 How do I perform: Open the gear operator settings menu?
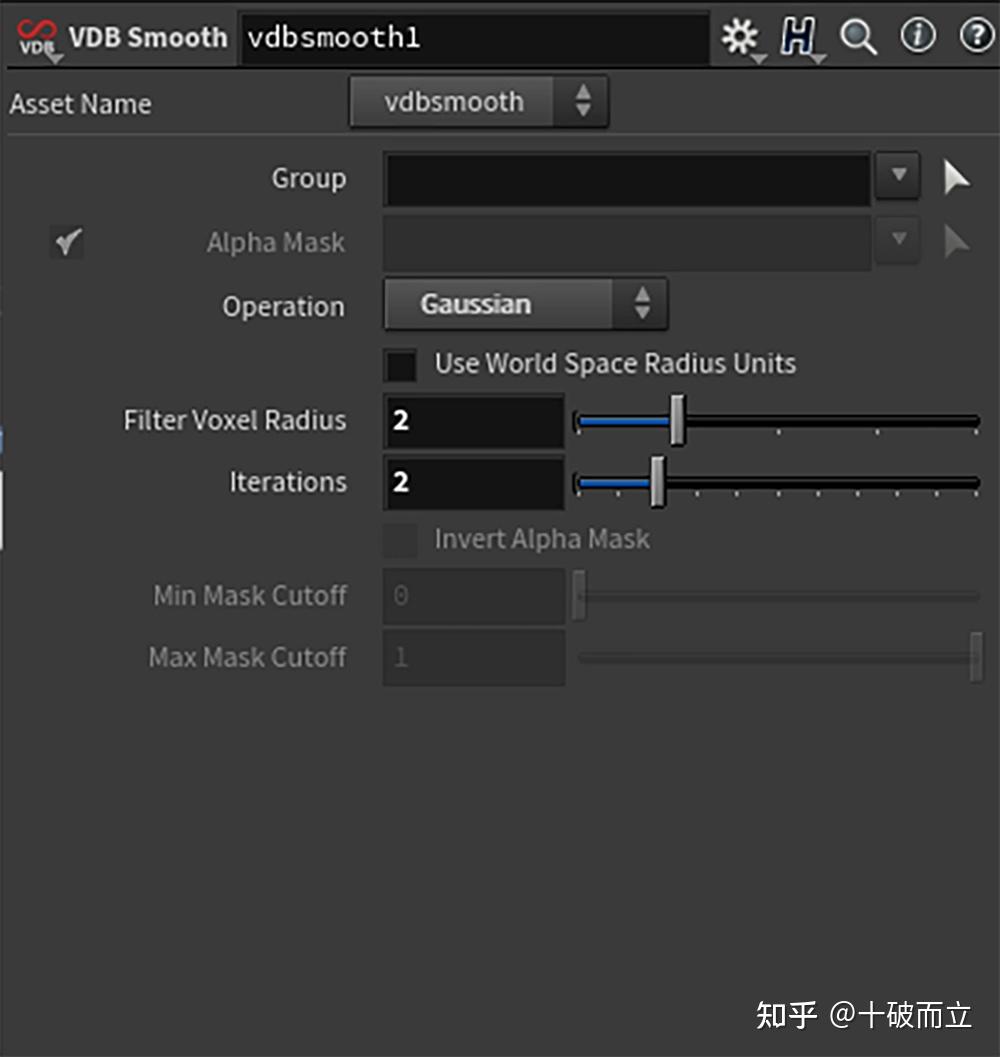click(739, 36)
